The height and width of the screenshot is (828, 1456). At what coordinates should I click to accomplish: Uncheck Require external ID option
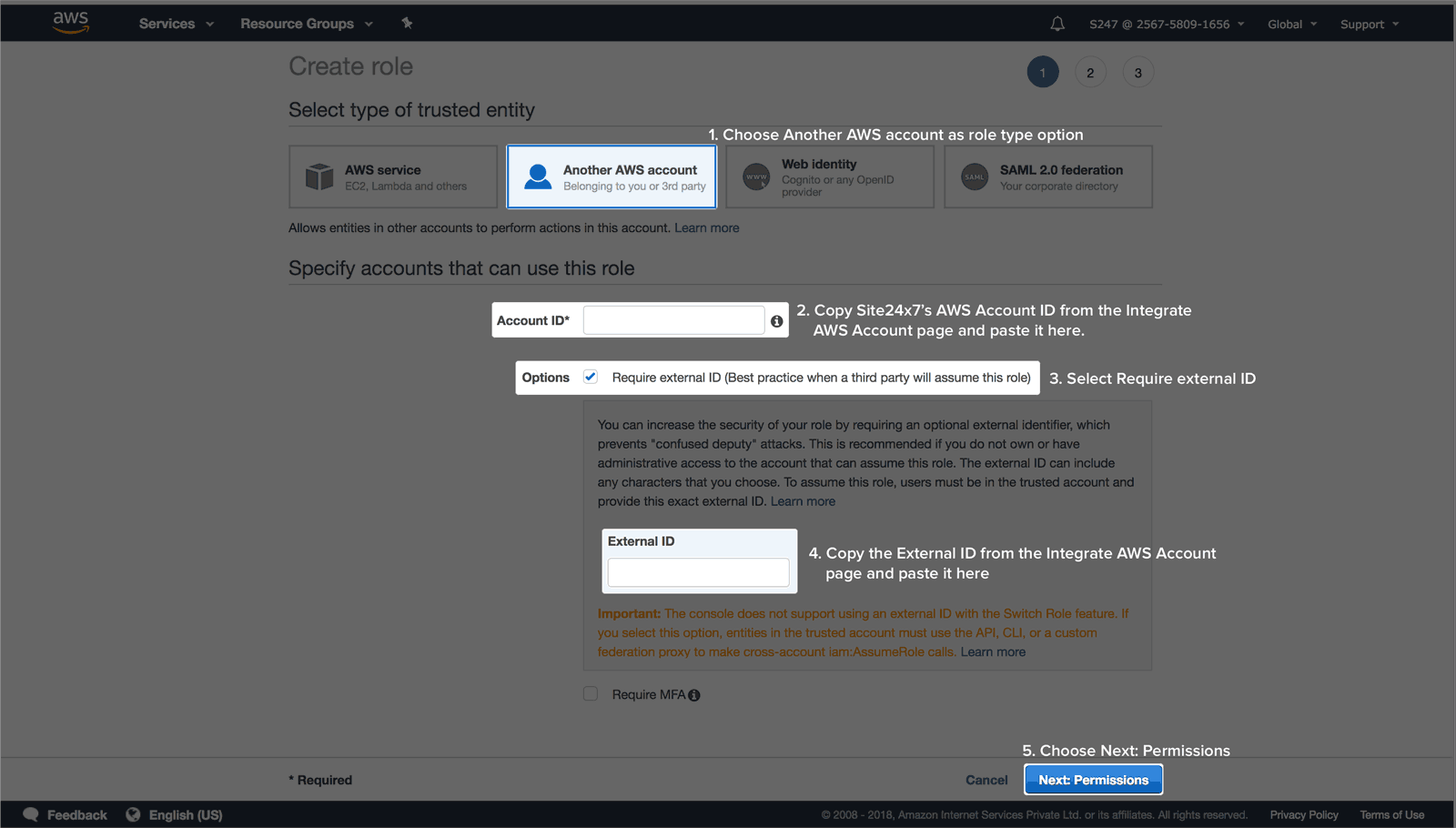(590, 376)
